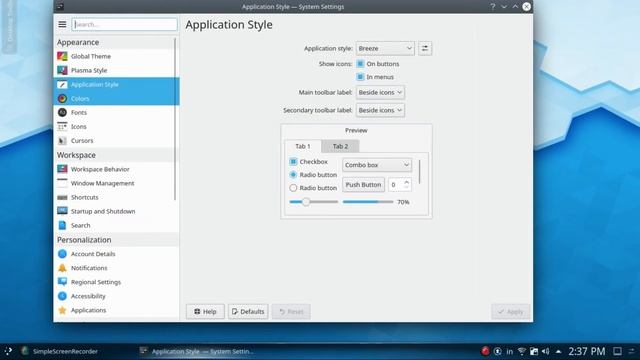Screen dimensions: 640x360
Task: Open the hamburger menu in System Settings
Action: pos(62,24)
